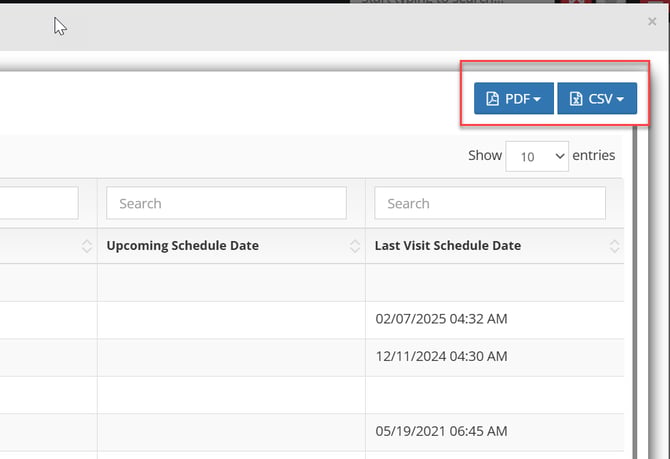Close the dialog with the X icon
This screenshot has height=459, width=670.
(x=652, y=21)
